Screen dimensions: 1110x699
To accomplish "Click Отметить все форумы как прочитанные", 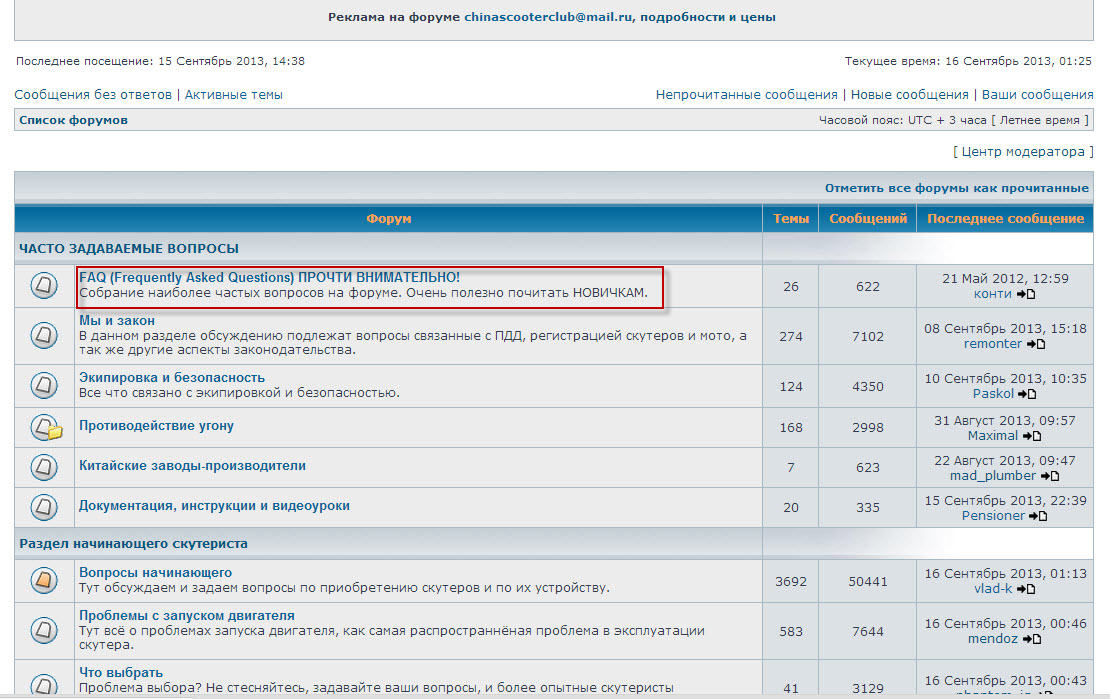I will 956,188.
